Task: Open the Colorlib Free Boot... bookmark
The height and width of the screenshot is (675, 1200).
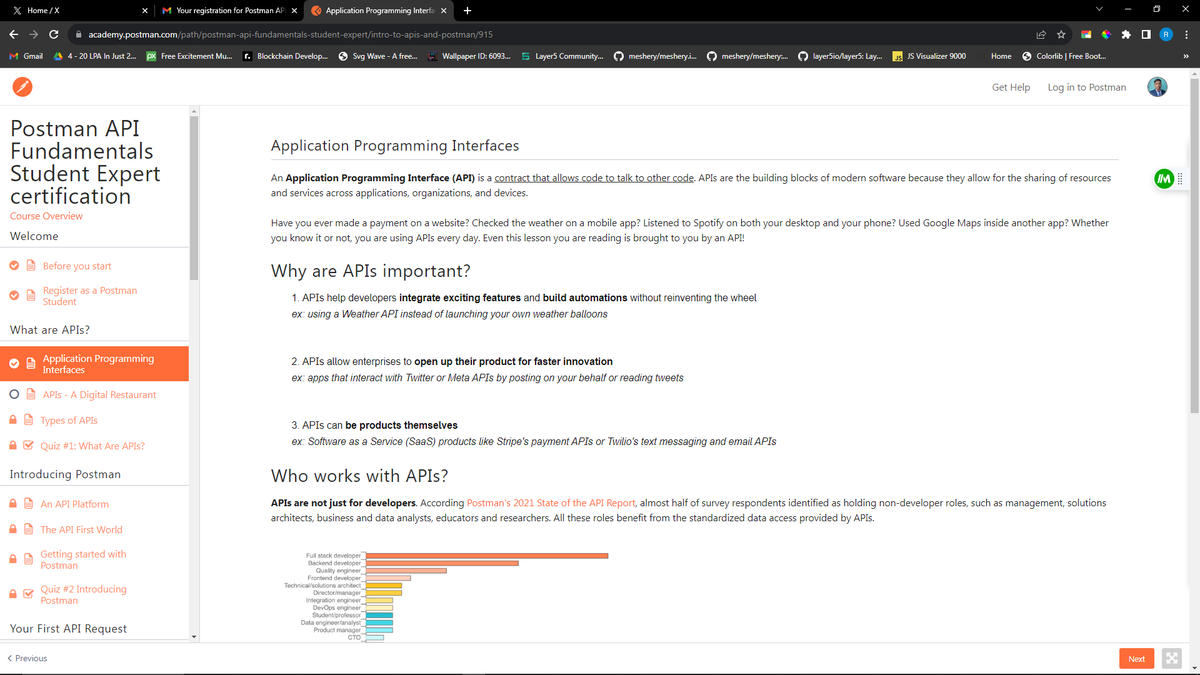Action: 1064,56
